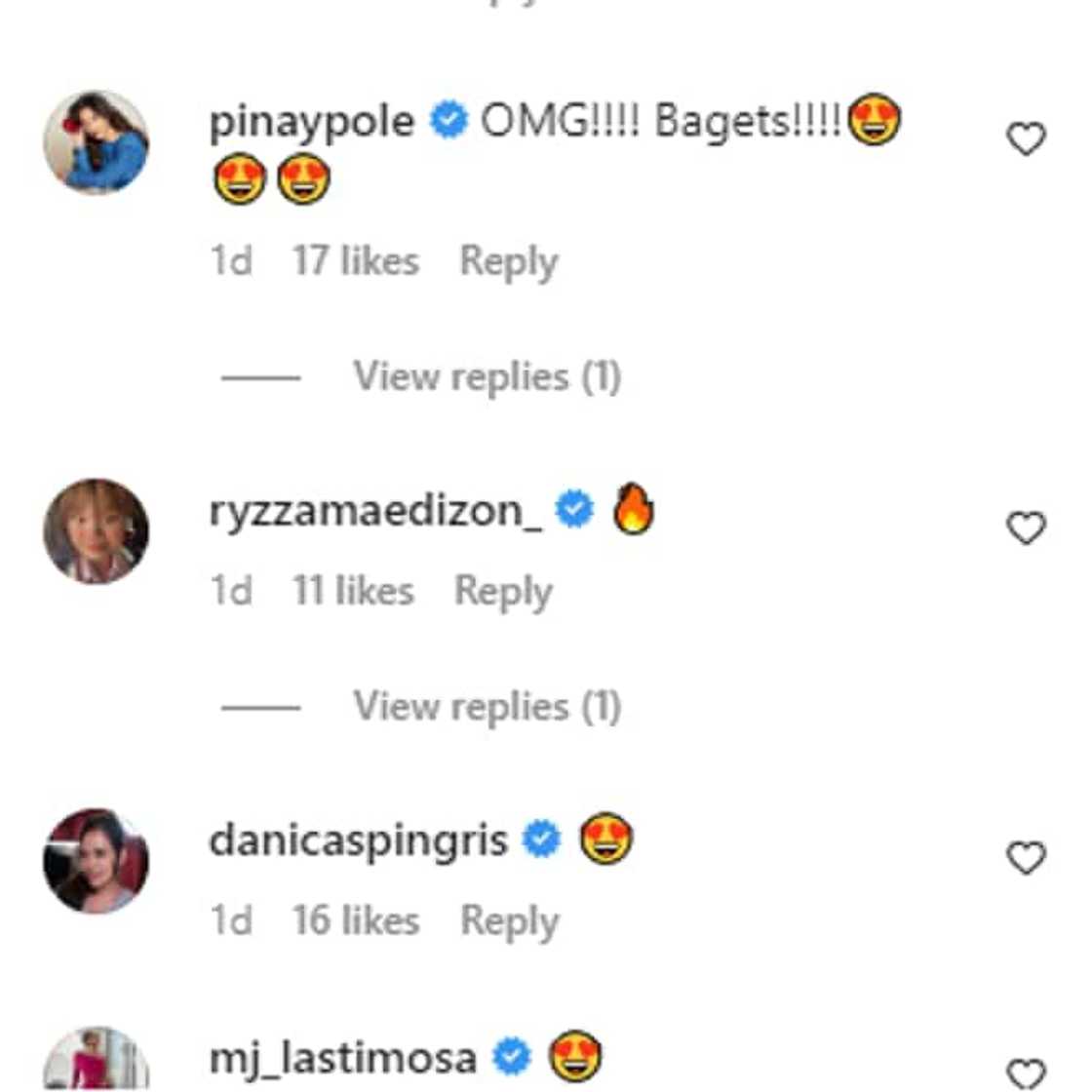Open the 16 likes list for danicaspingris

[356, 920]
